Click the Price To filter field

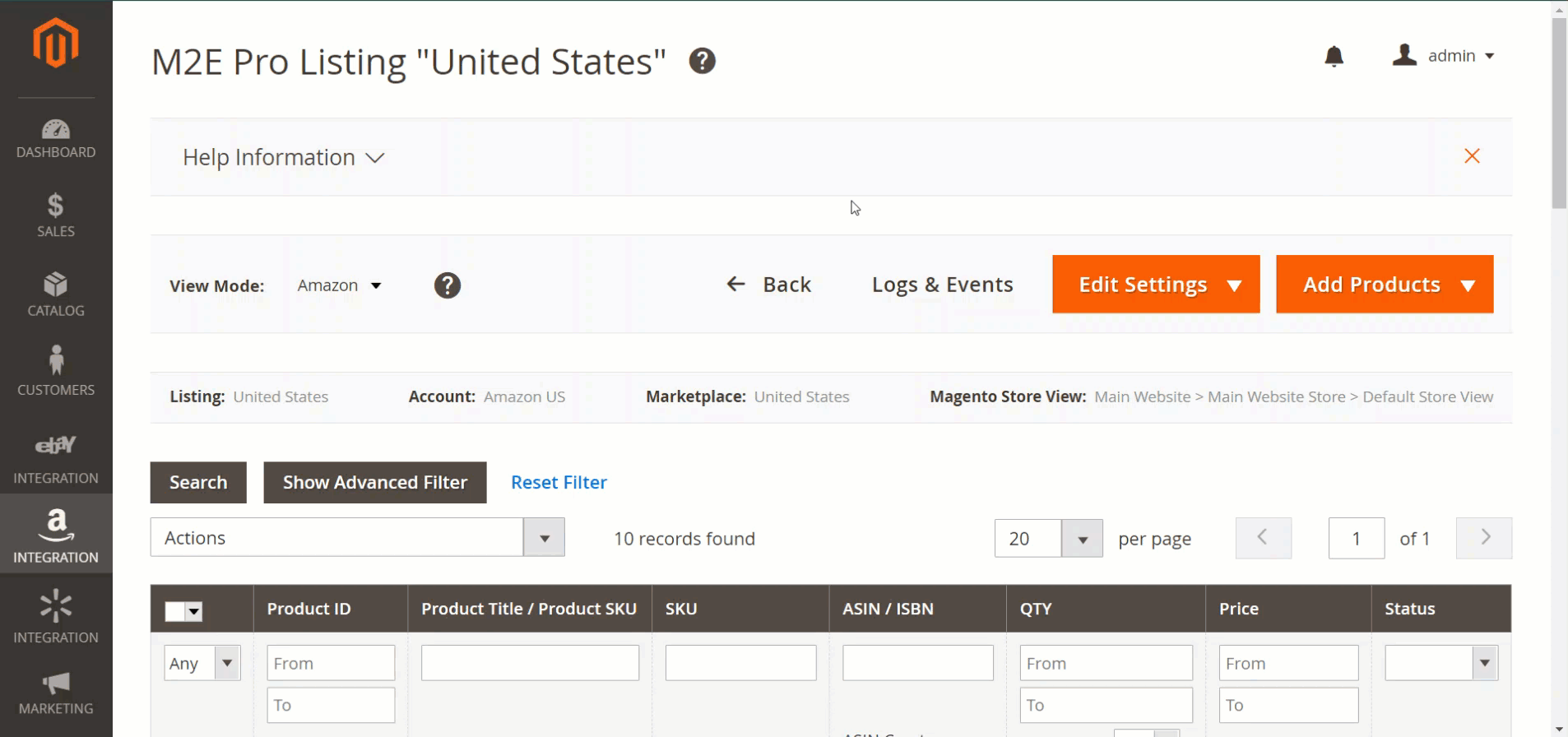1289,705
